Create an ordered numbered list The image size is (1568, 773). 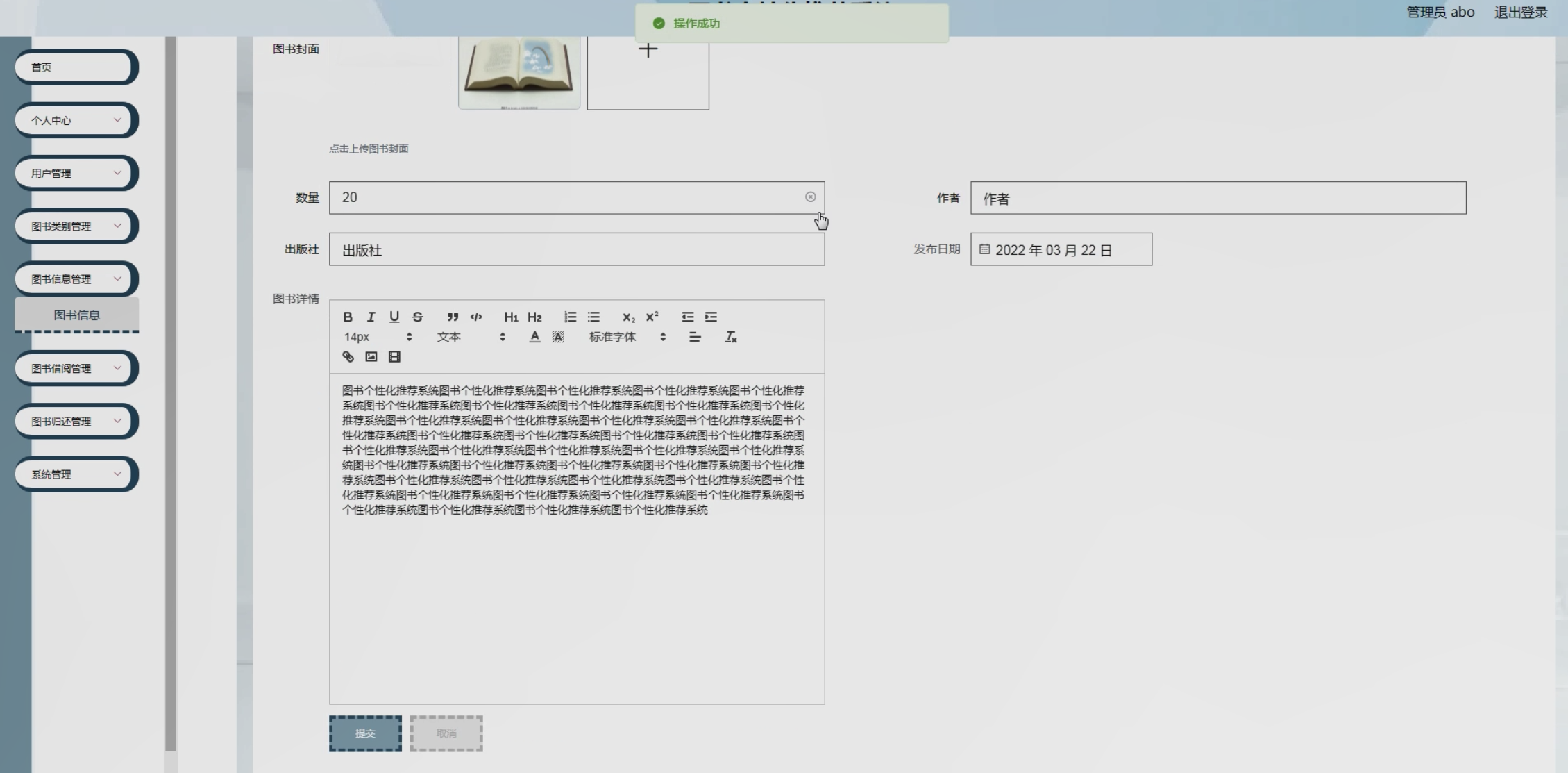pos(570,317)
